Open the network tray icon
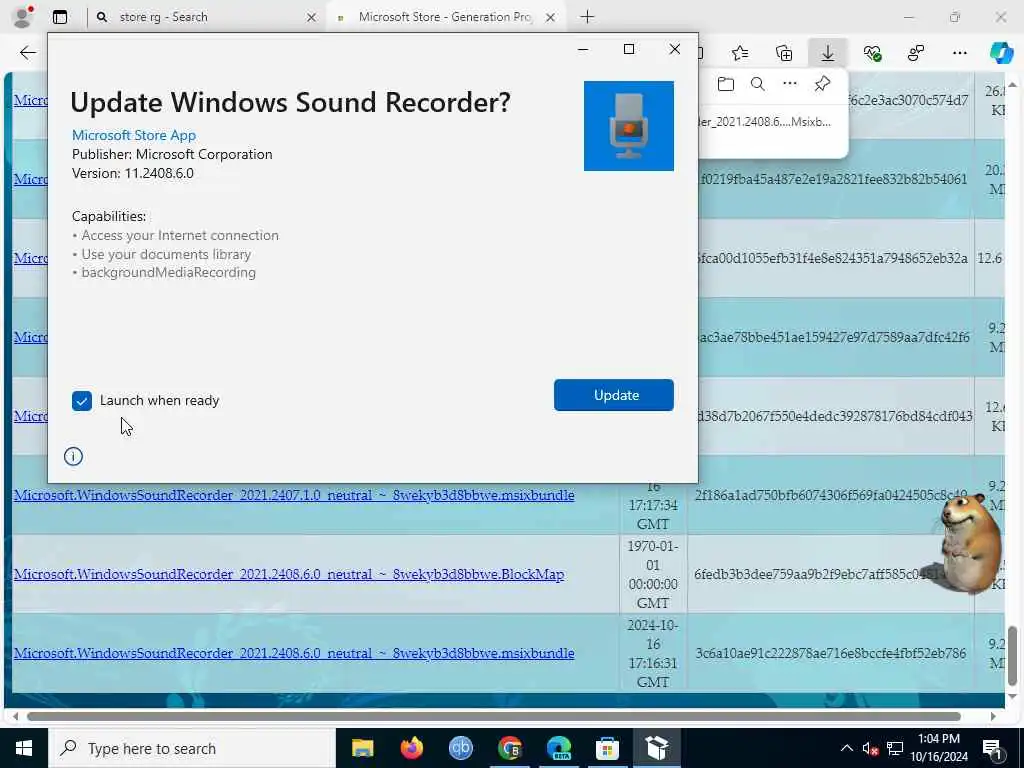Image resolution: width=1024 pixels, height=768 pixels. [x=895, y=748]
